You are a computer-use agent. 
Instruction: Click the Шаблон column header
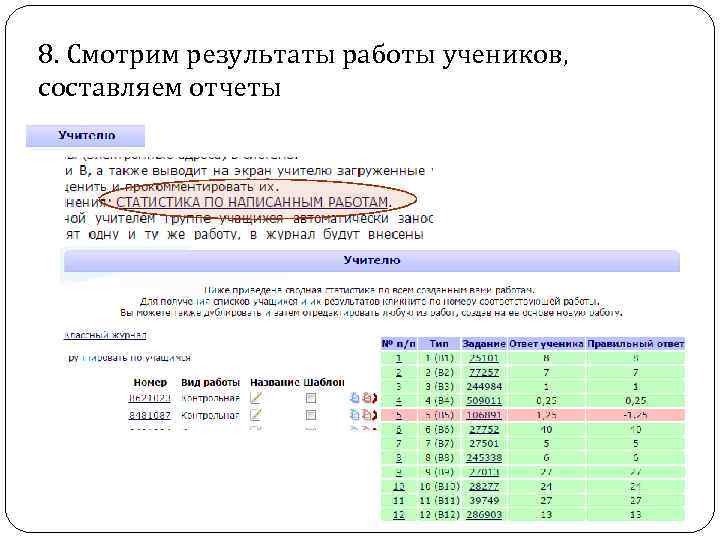[x=324, y=382]
